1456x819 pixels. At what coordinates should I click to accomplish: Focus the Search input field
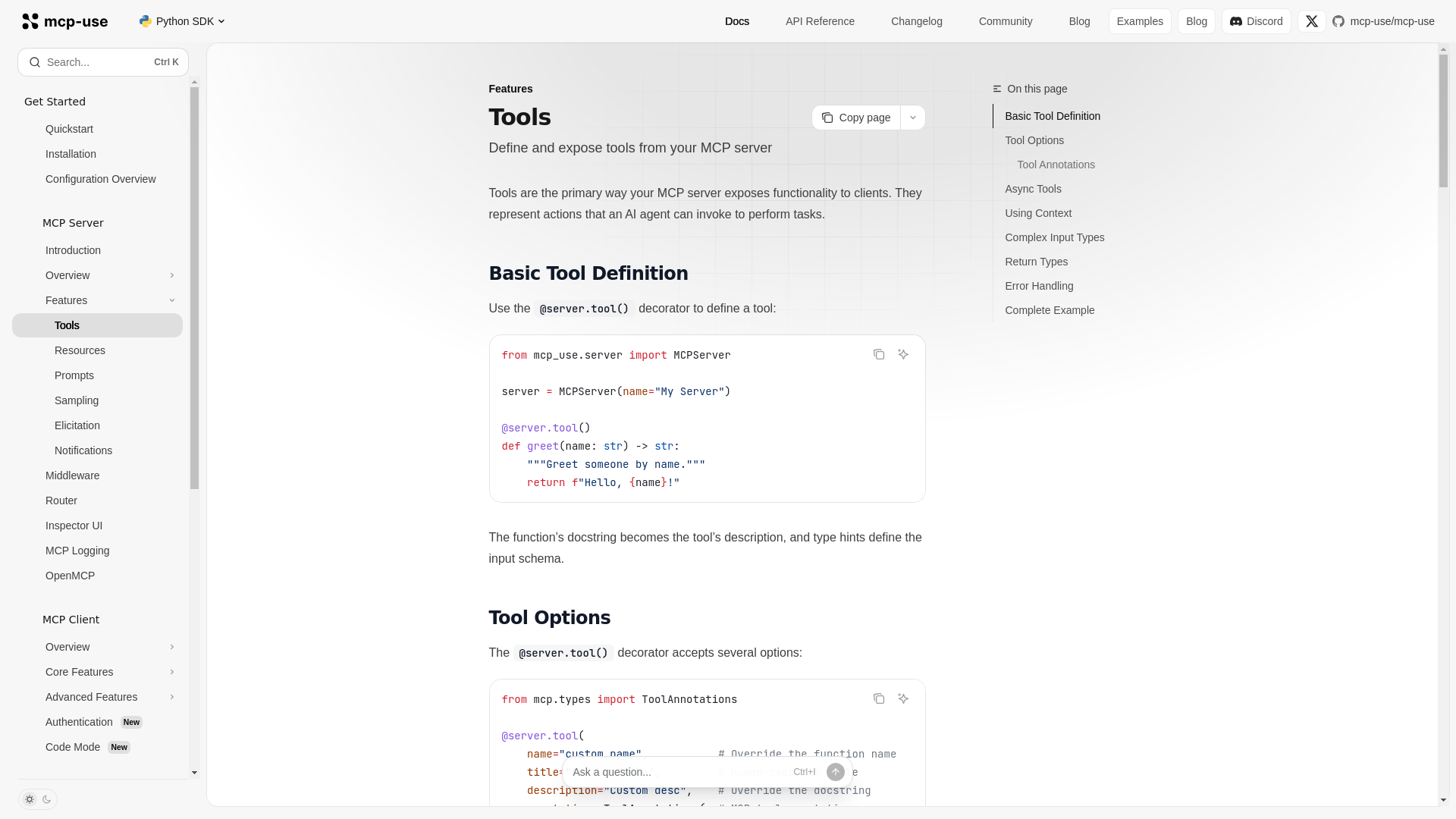[x=103, y=62]
